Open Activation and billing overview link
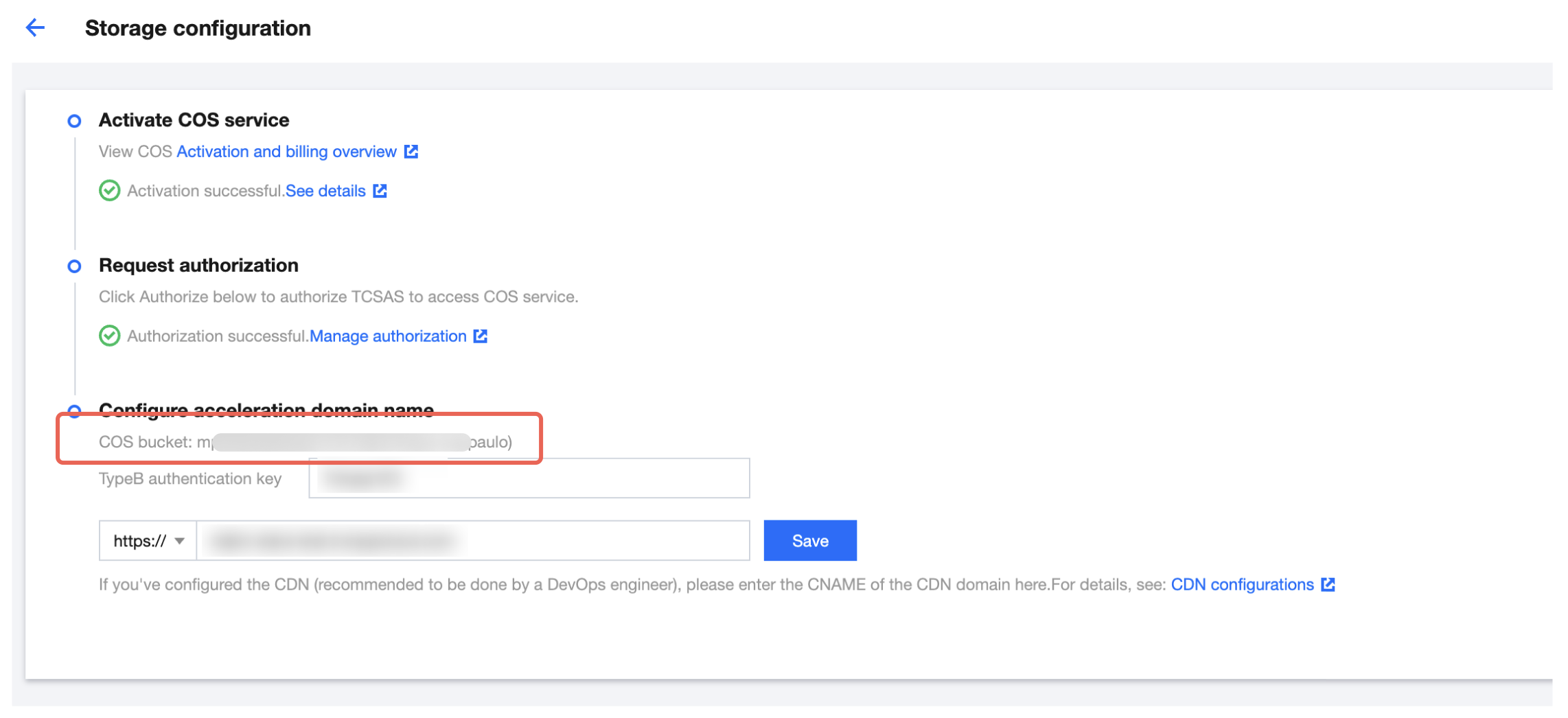This screenshot has height=718, width=1568. (x=286, y=152)
